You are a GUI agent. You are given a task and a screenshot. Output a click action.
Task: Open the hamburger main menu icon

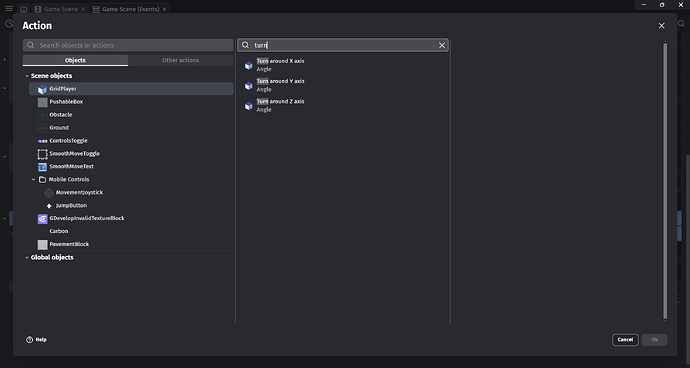tap(9, 9)
